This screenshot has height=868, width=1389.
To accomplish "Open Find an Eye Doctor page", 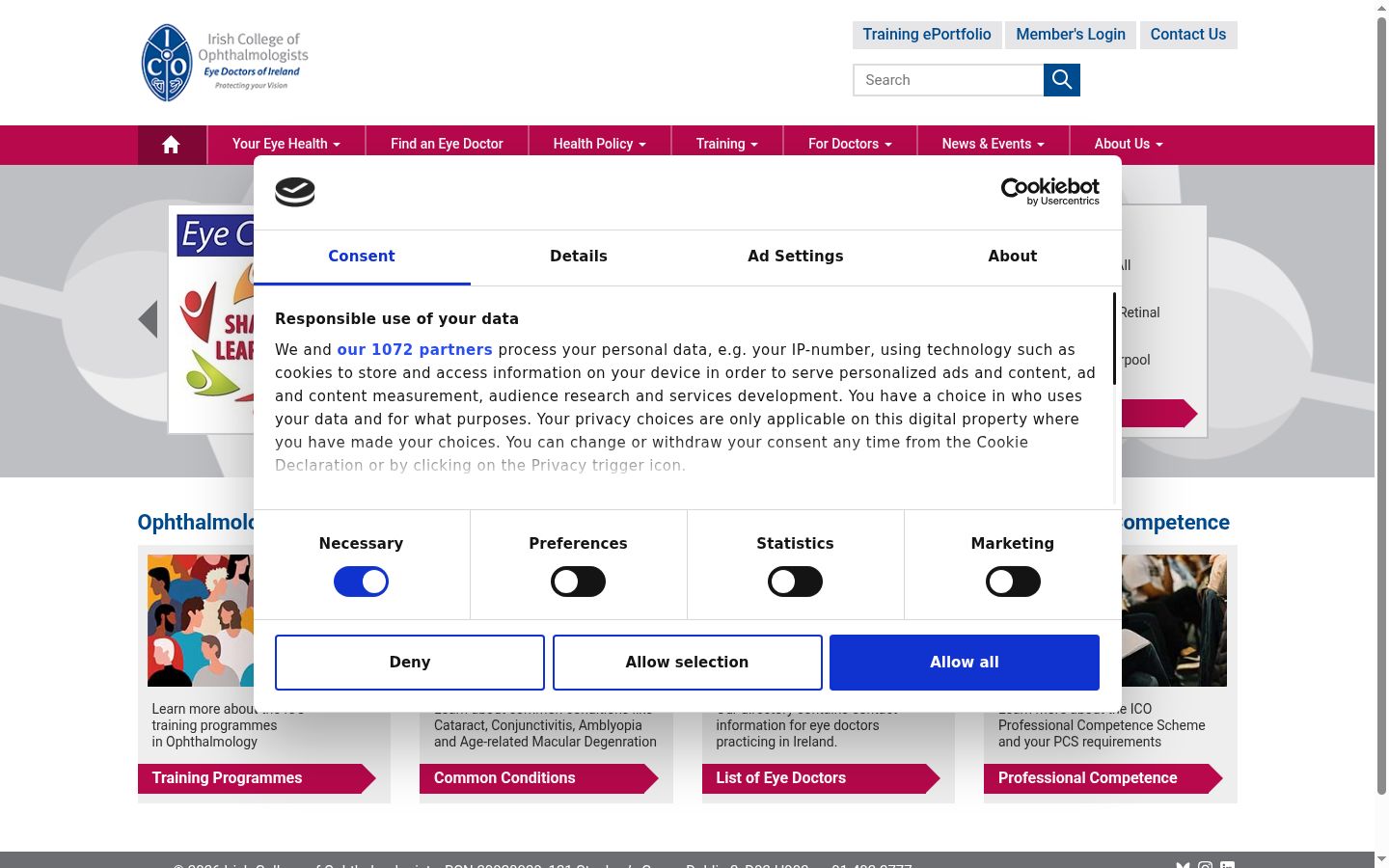I will tap(447, 145).
